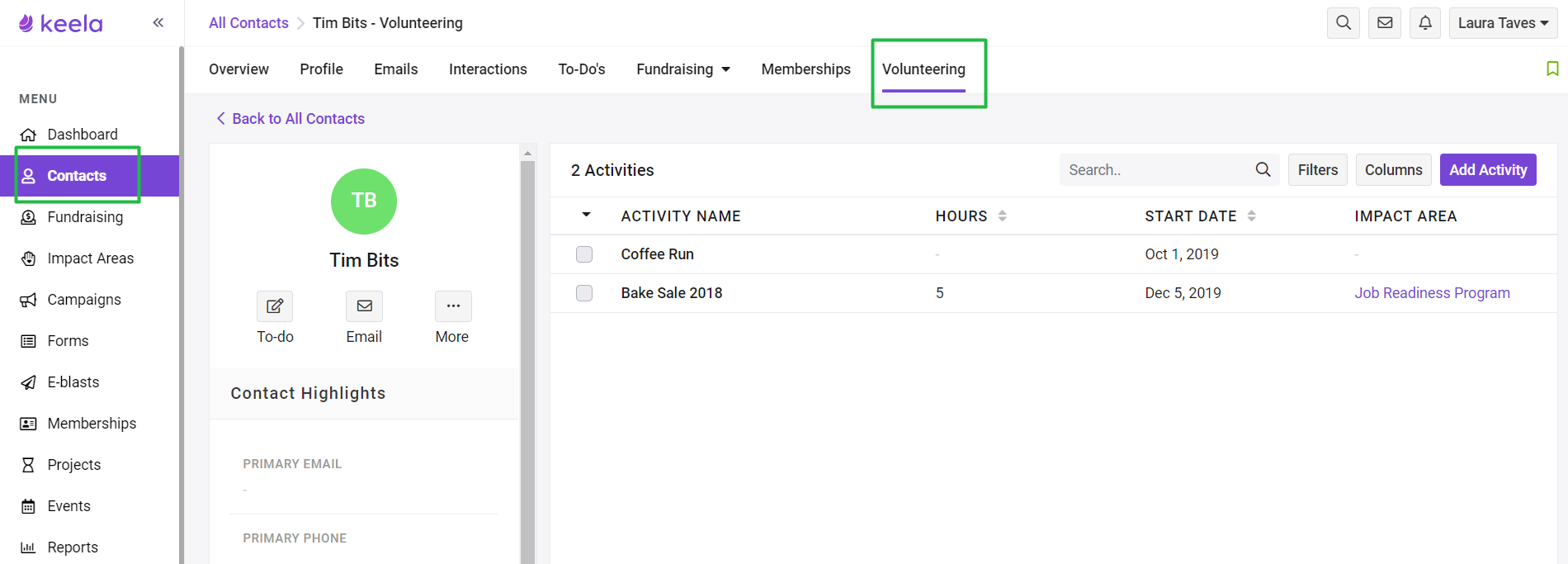Open the mail envelope icon in header
Viewport: 1568px width, 564px height.
pyautogui.click(x=1385, y=23)
